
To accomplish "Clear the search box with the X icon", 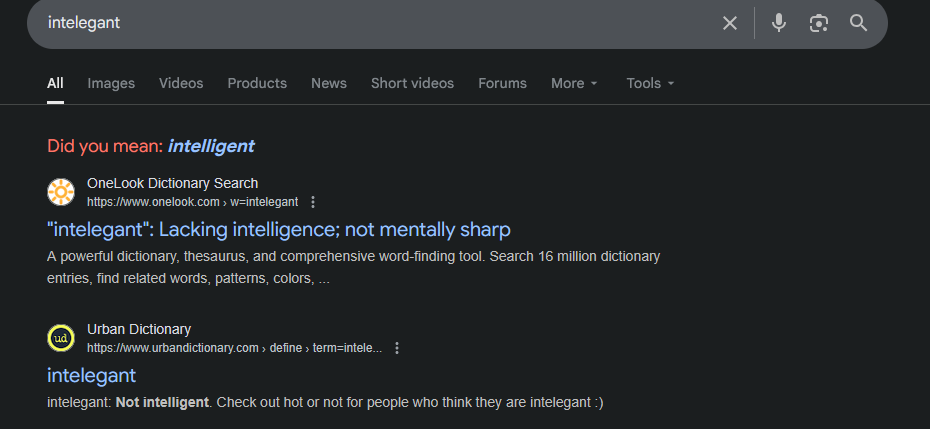I will coord(730,23).
